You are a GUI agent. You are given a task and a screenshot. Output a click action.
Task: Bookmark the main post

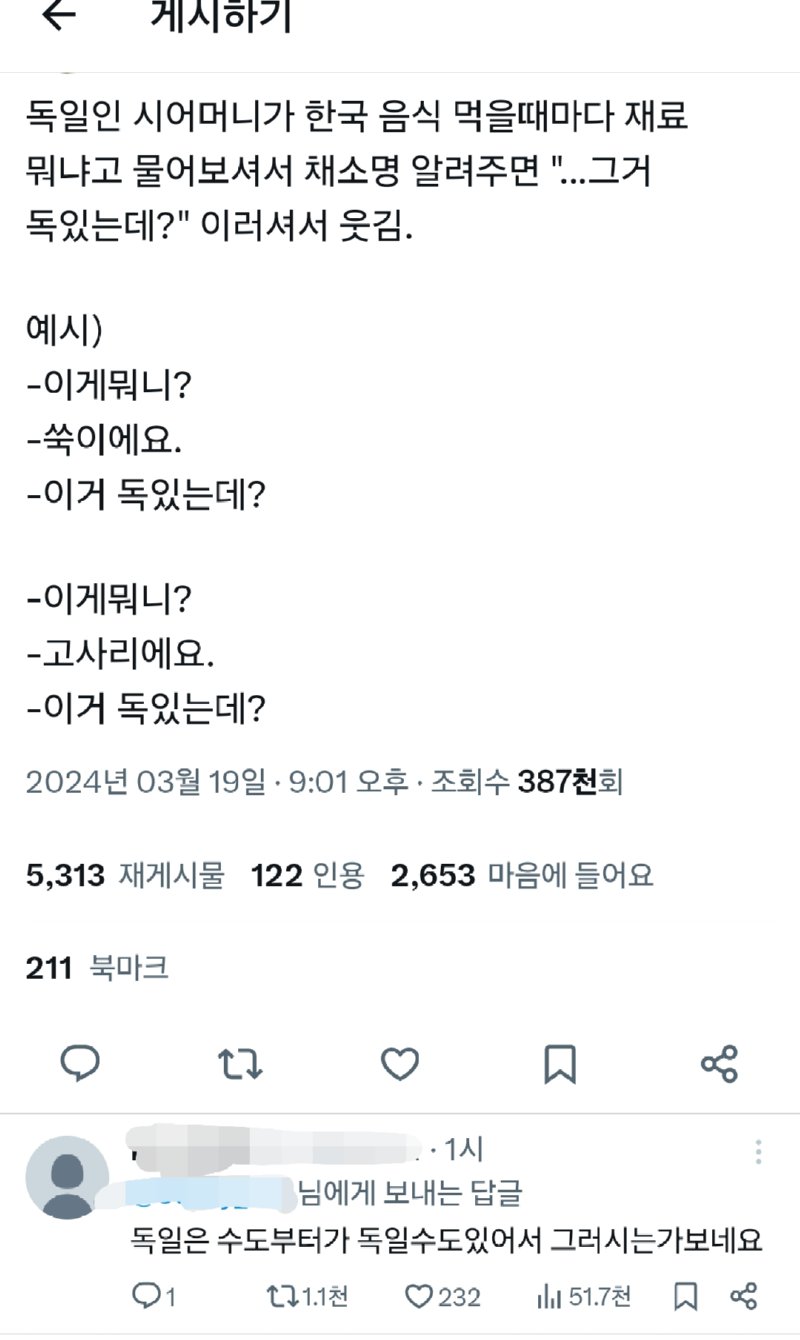pyautogui.click(x=560, y=1064)
